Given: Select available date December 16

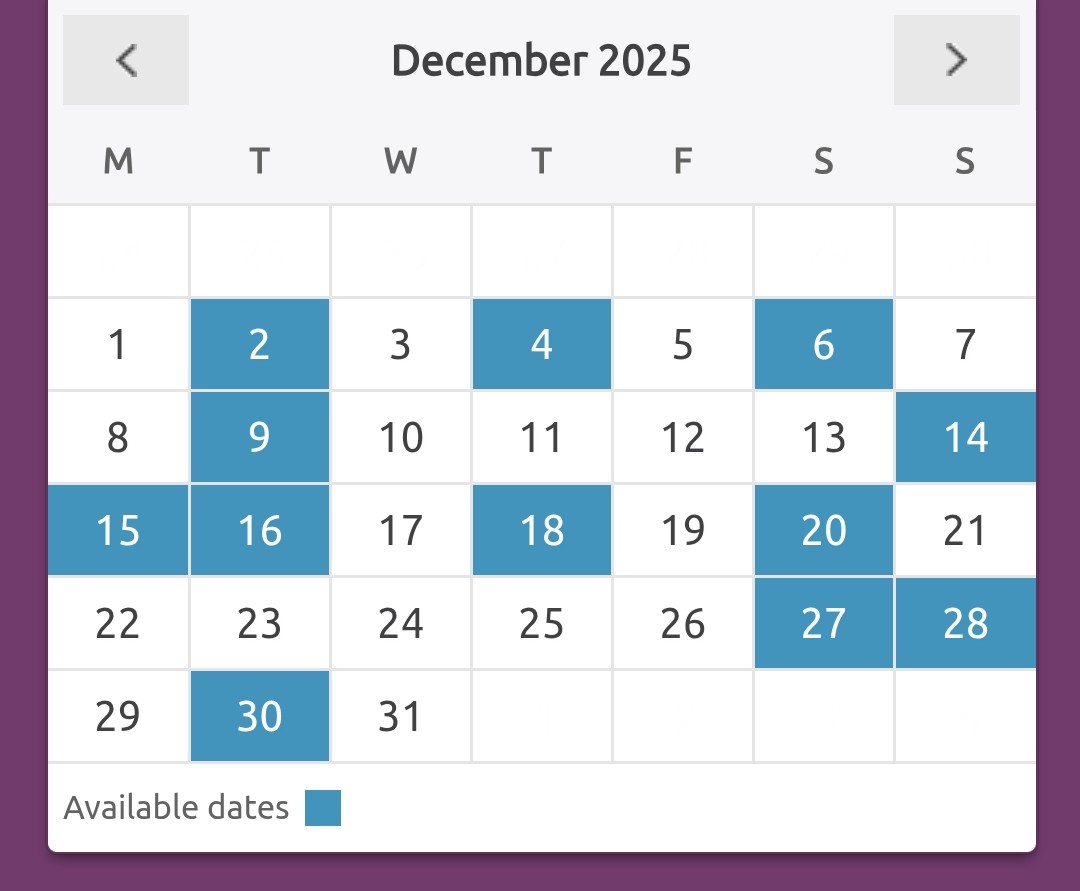Looking at the screenshot, I should (x=260, y=530).
